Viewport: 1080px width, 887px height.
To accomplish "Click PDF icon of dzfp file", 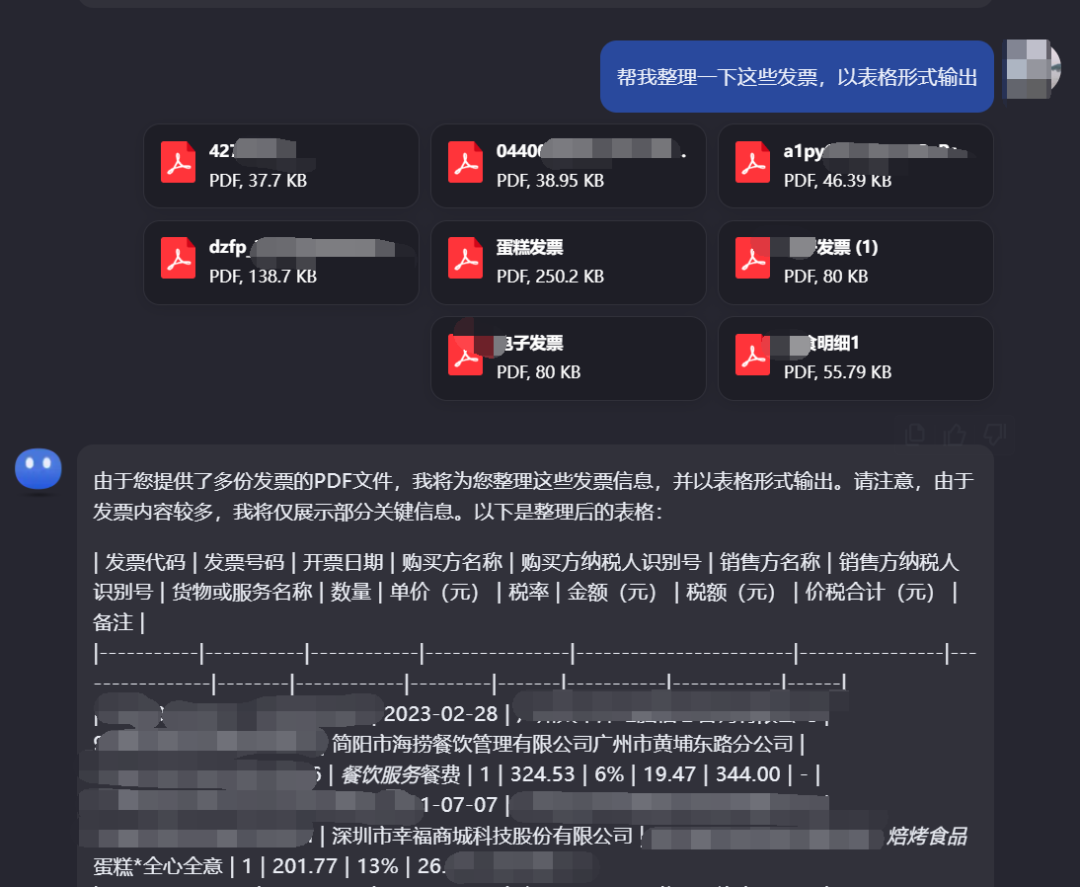I will click(178, 258).
